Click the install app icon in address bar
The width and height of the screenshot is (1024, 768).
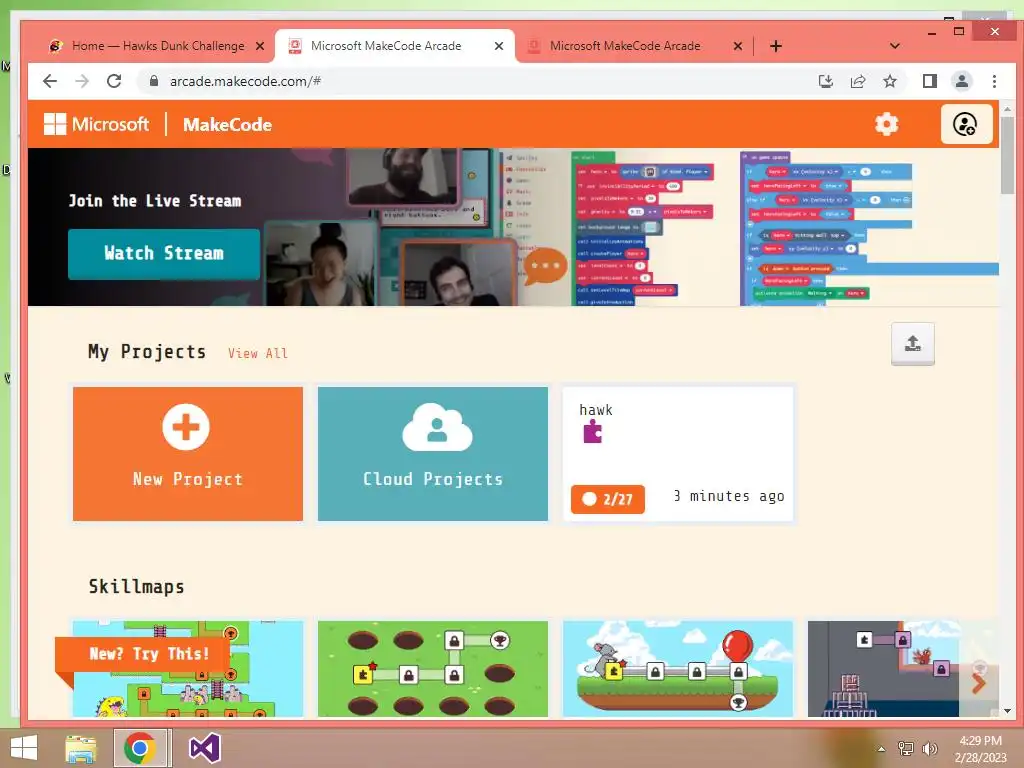tap(825, 81)
